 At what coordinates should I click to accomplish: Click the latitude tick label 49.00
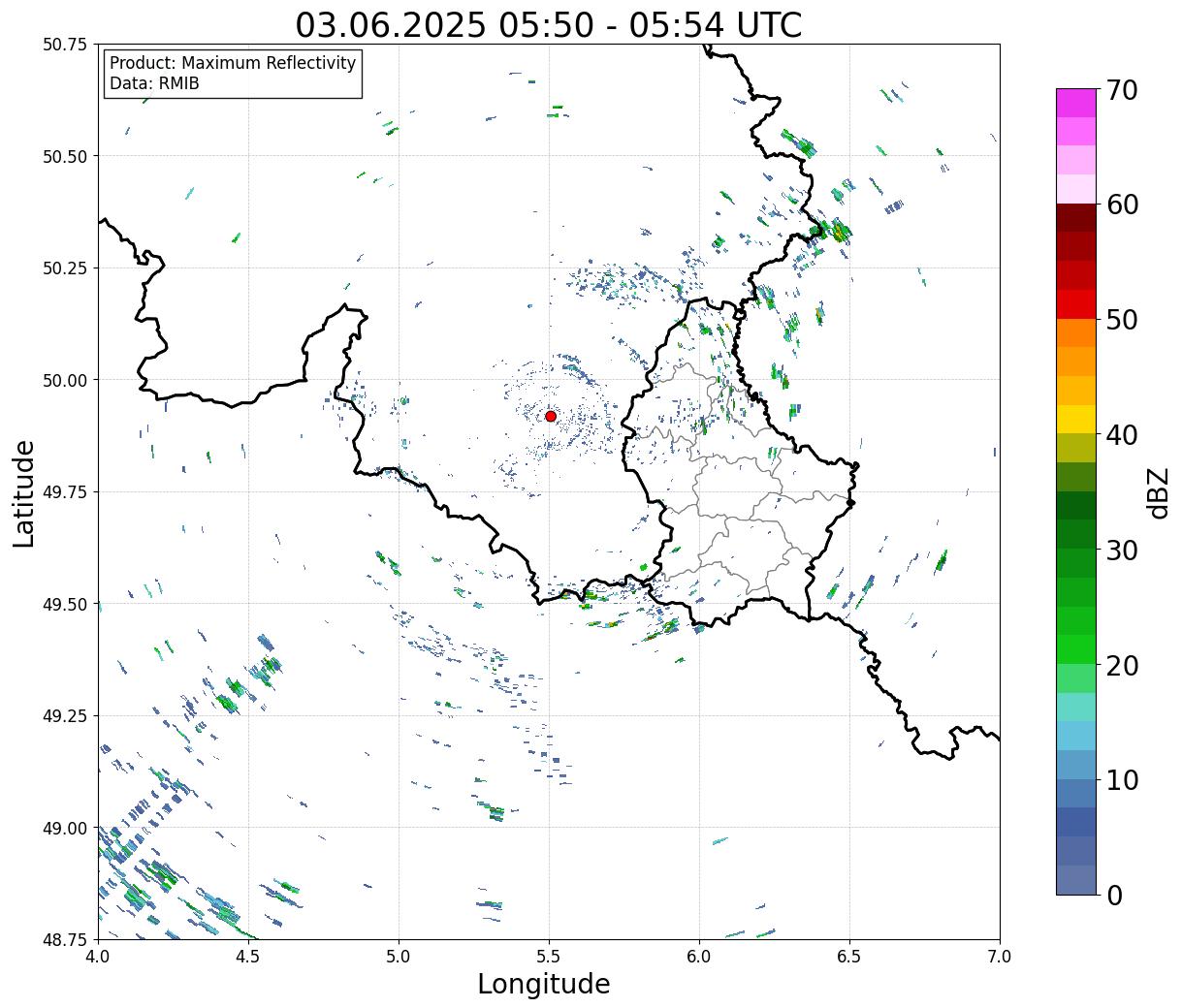(x=65, y=828)
